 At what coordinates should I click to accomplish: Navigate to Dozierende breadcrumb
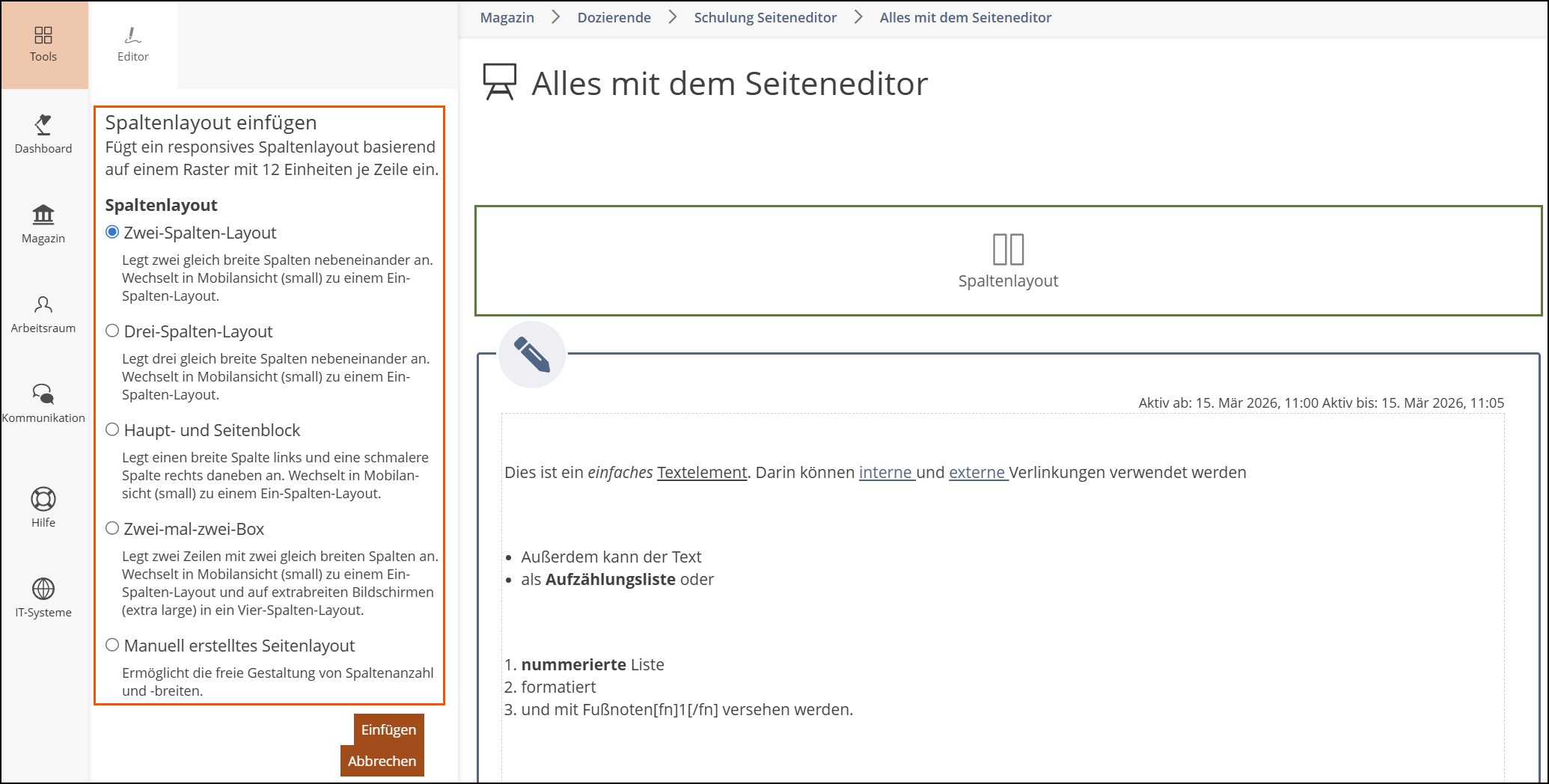[614, 17]
